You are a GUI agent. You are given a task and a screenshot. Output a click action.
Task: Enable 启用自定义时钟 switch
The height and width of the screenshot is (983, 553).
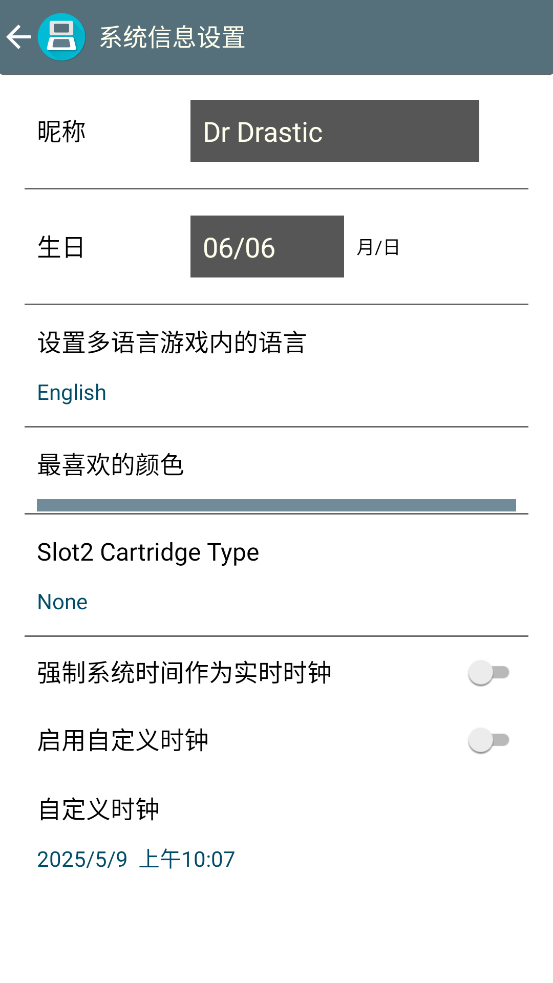[x=488, y=740]
